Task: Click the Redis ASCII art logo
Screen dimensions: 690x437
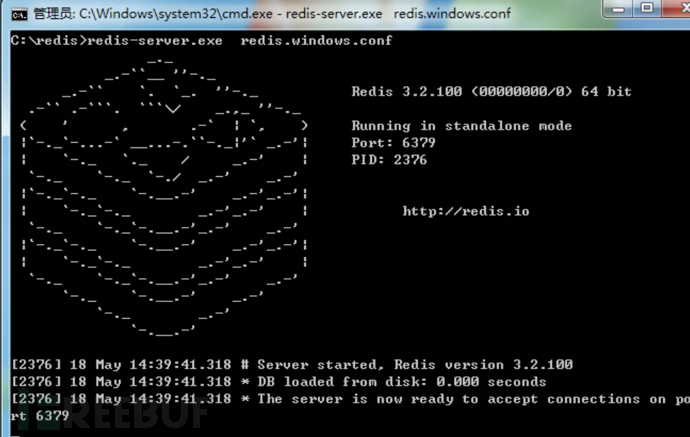Action: coord(163,195)
